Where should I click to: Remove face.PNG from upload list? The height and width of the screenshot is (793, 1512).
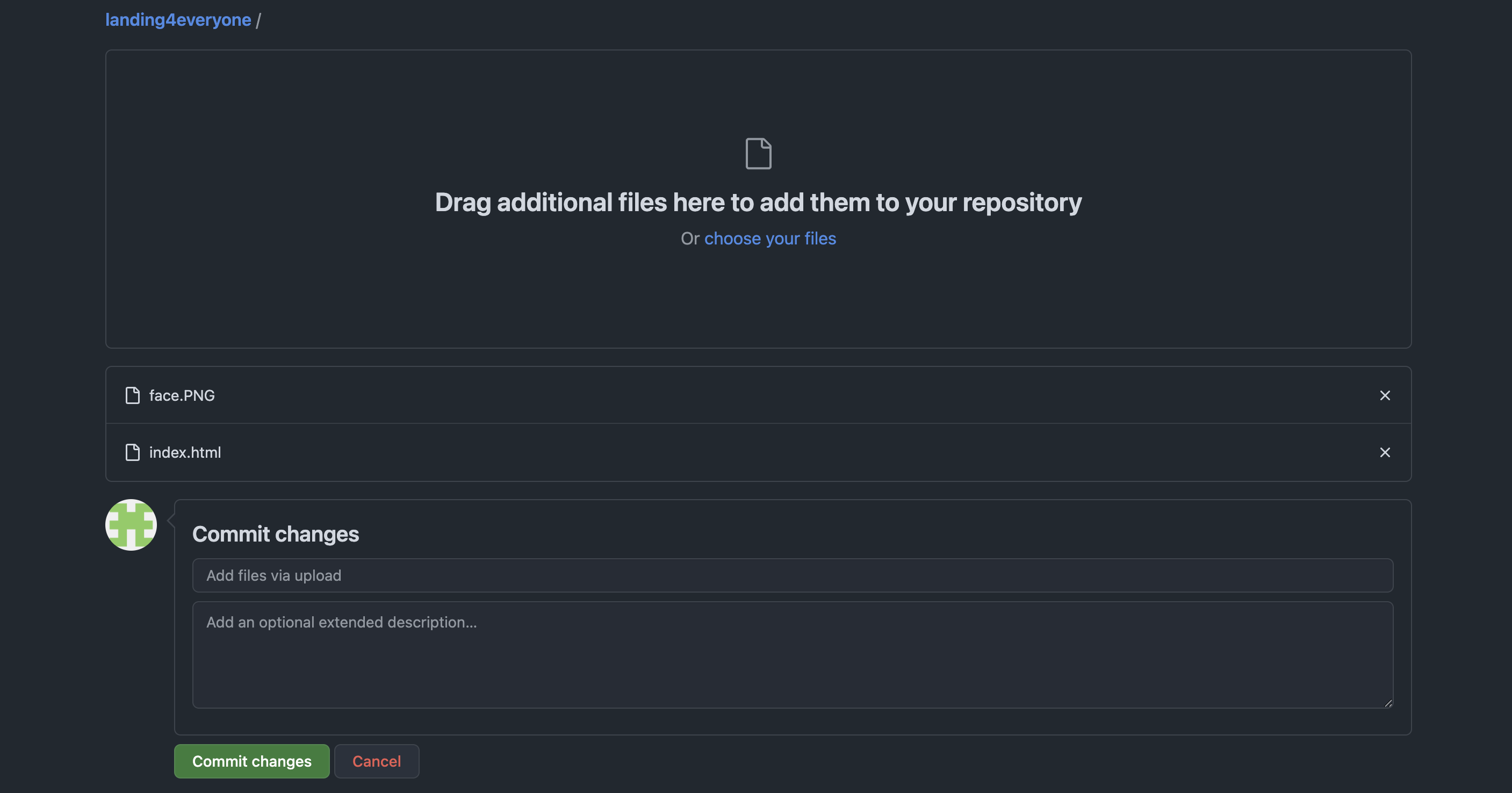coord(1385,395)
